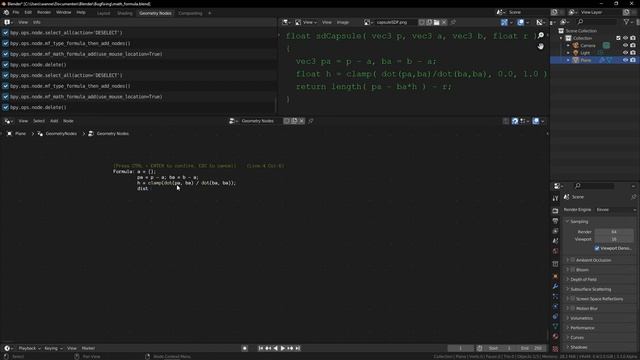Click the open-image folder icon in image editor

tap(436, 22)
